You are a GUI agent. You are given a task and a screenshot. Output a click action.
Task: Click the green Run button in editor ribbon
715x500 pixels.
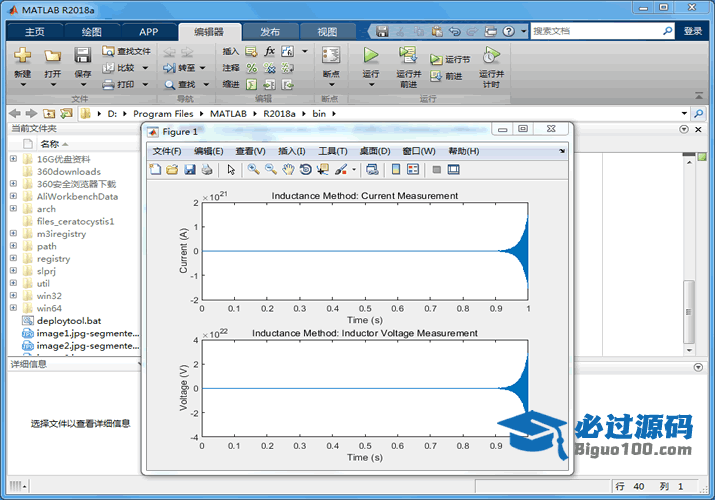371,56
